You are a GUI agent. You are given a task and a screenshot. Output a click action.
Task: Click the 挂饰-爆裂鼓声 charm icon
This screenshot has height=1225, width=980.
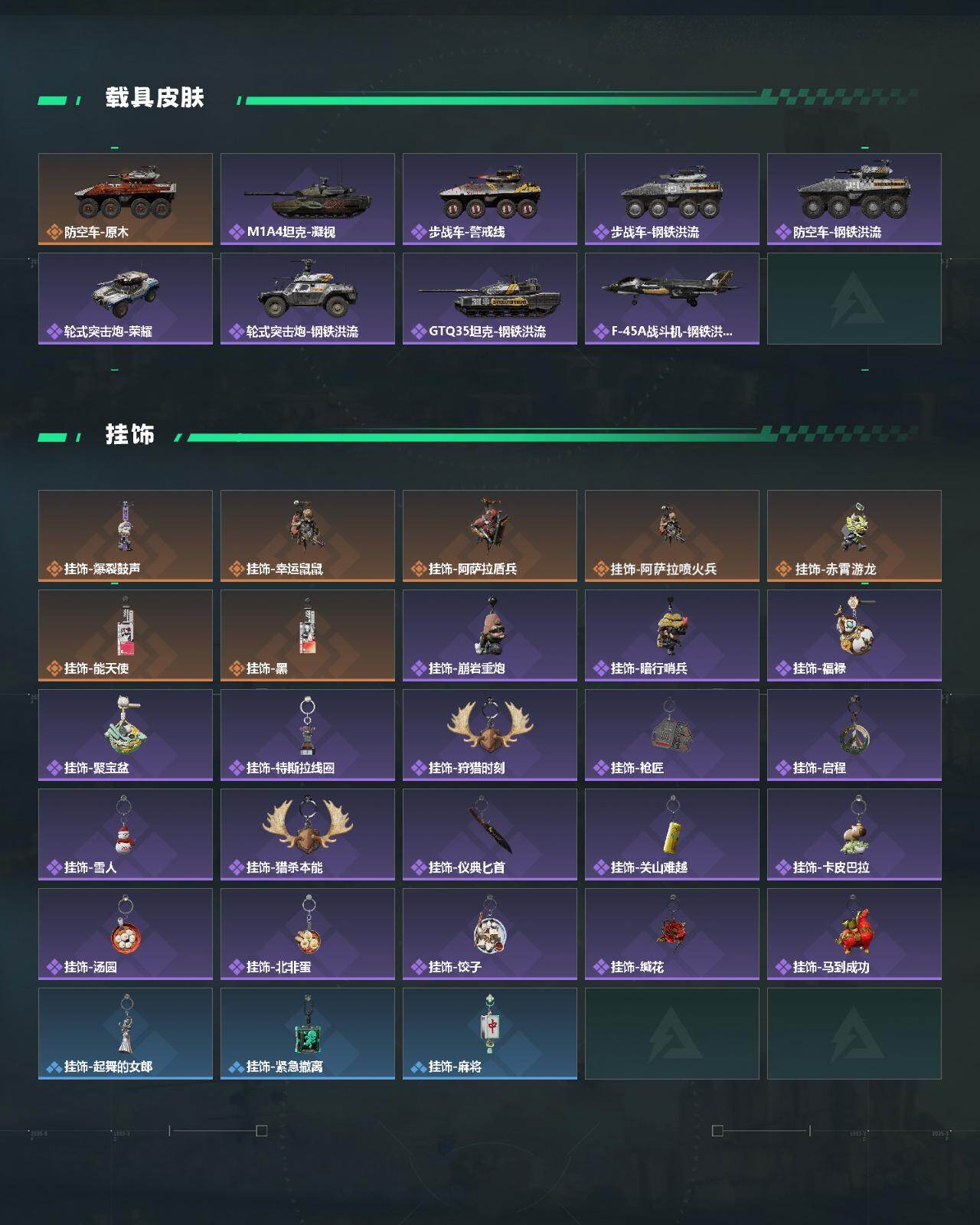(126, 536)
